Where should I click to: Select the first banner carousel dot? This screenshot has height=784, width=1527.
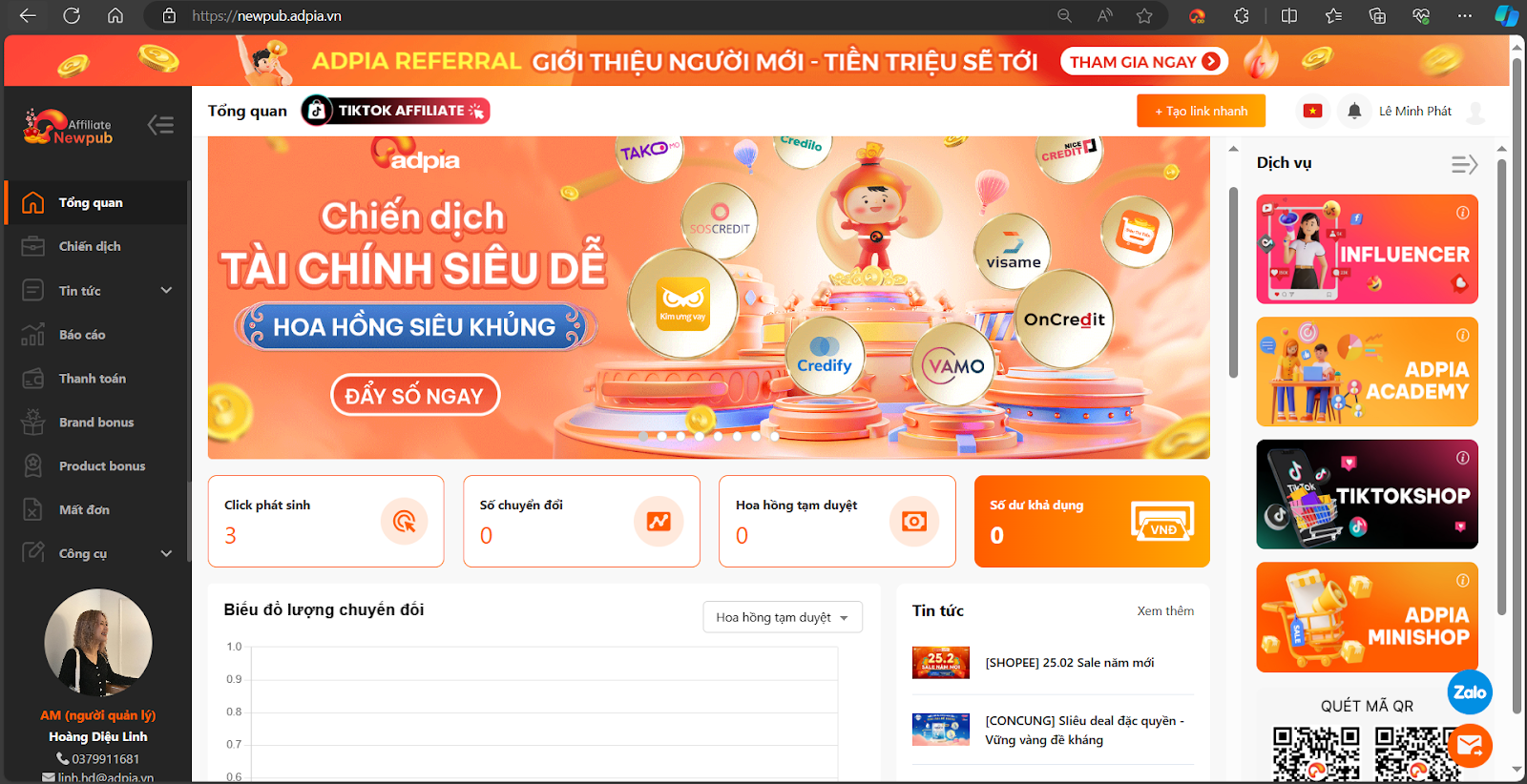(643, 436)
